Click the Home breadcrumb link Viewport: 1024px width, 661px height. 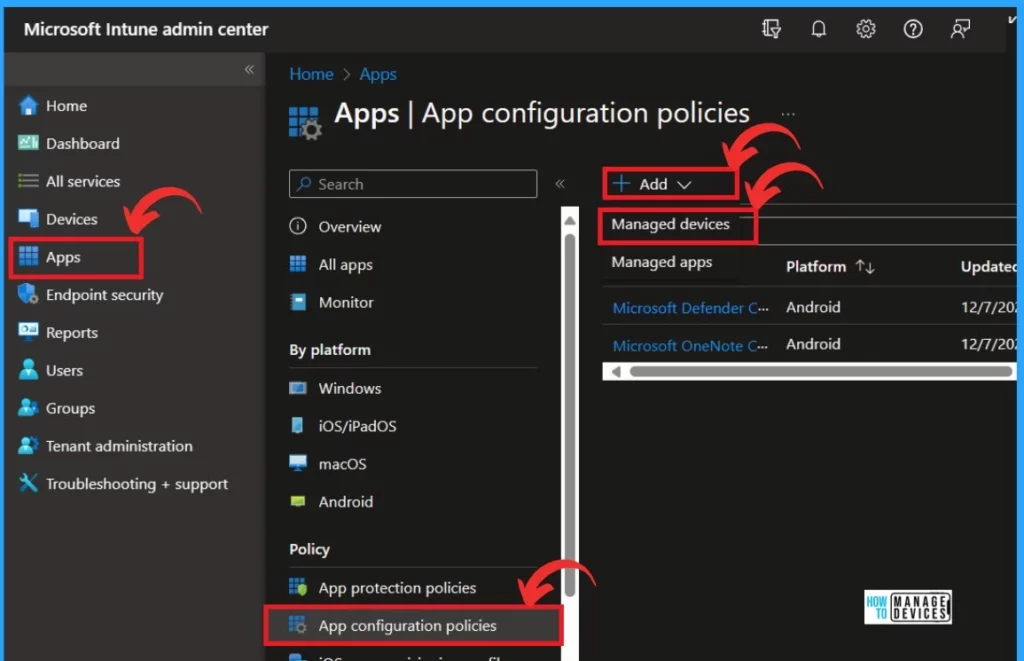point(311,74)
